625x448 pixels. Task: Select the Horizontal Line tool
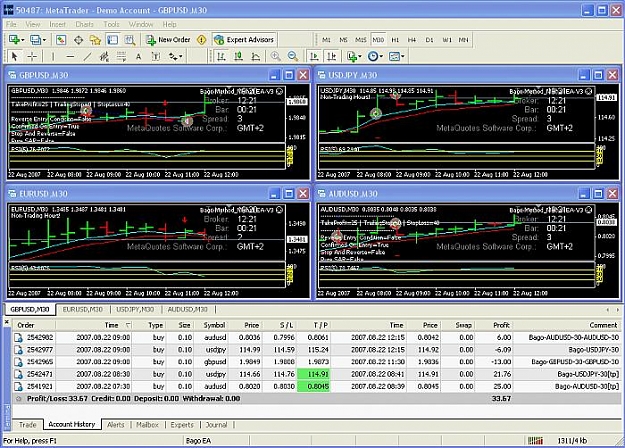pos(70,57)
